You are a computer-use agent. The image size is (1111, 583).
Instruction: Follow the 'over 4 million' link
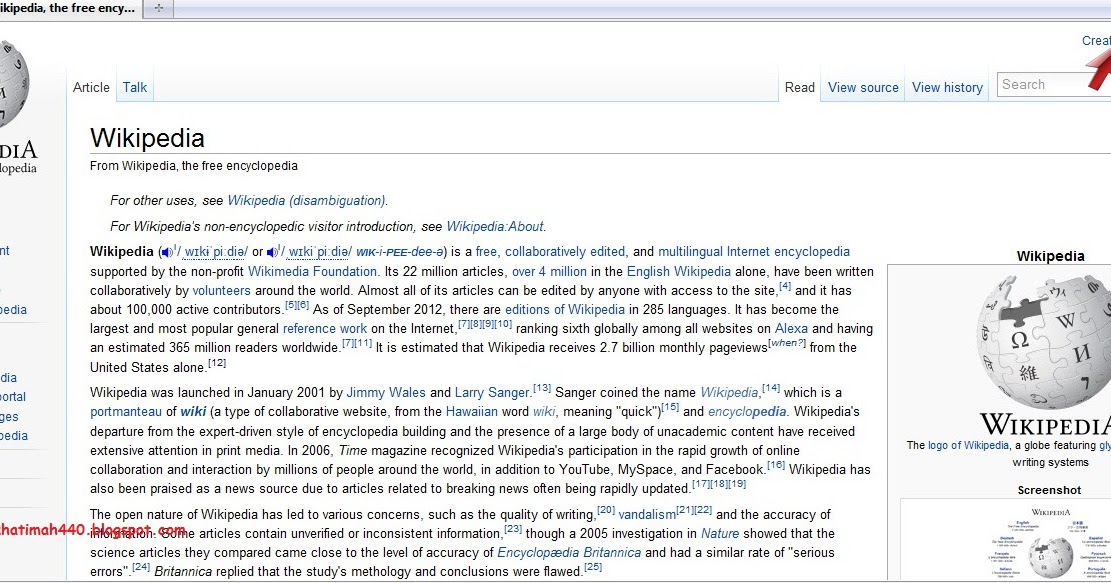click(x=549, y=271)
